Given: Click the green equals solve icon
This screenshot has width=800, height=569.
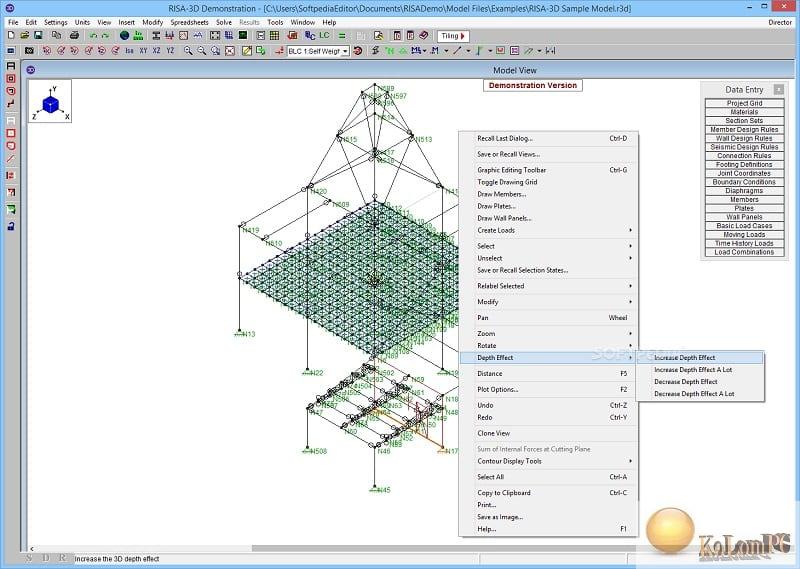Looking at the screenshot, I should point(342,36).
